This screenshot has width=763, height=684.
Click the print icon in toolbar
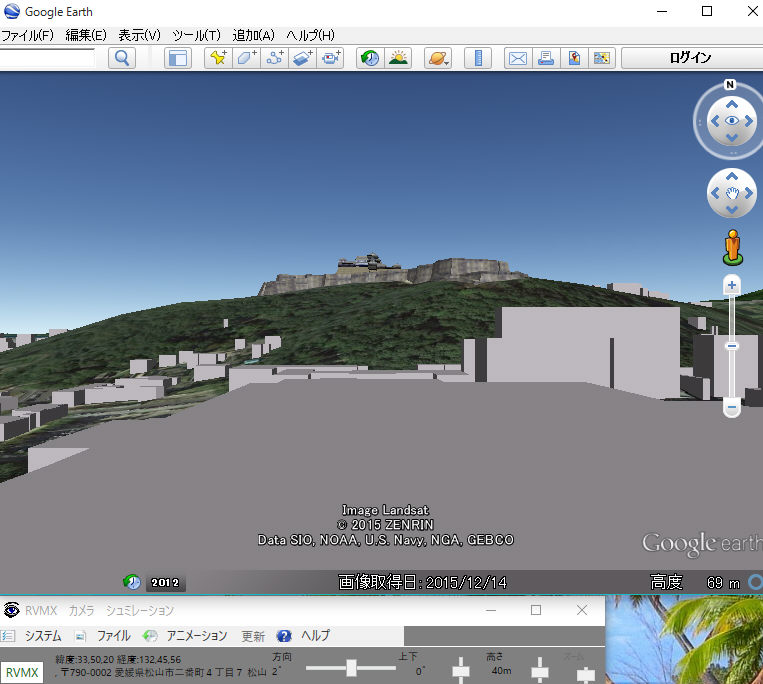(545, 58)
